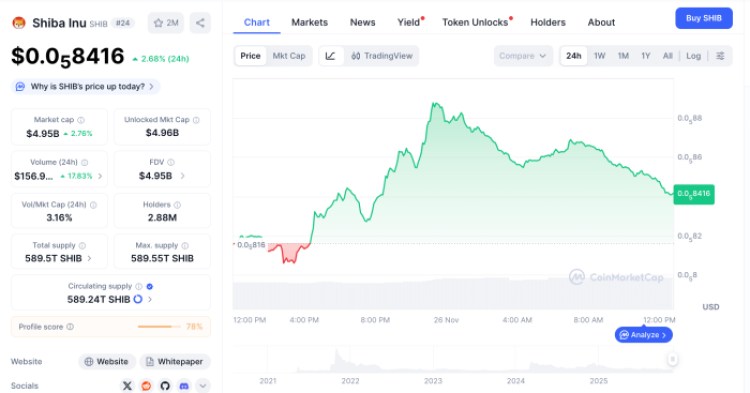Click the 0.0₅8416 current price tag on chart
This screenshot has height=393, width=750.
(694, 194)
